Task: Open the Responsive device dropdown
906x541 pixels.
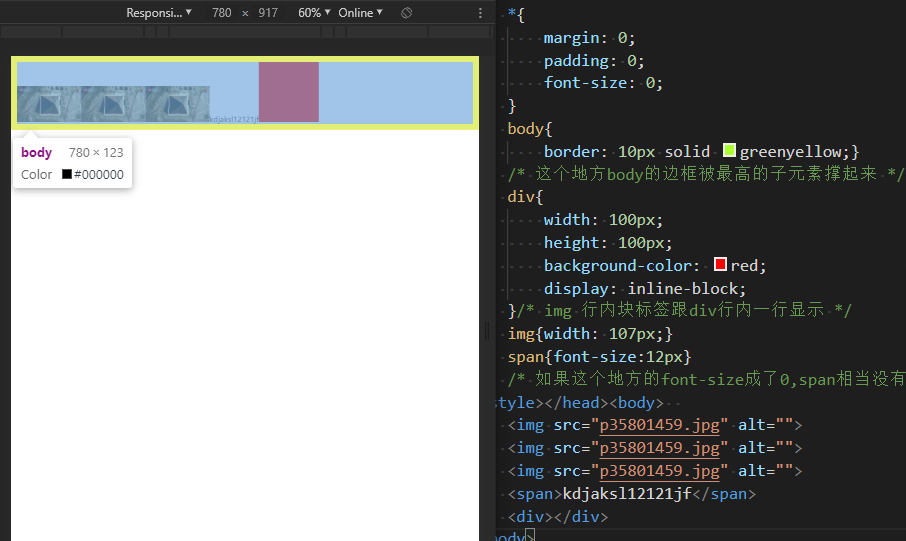Action: (159, 13)
